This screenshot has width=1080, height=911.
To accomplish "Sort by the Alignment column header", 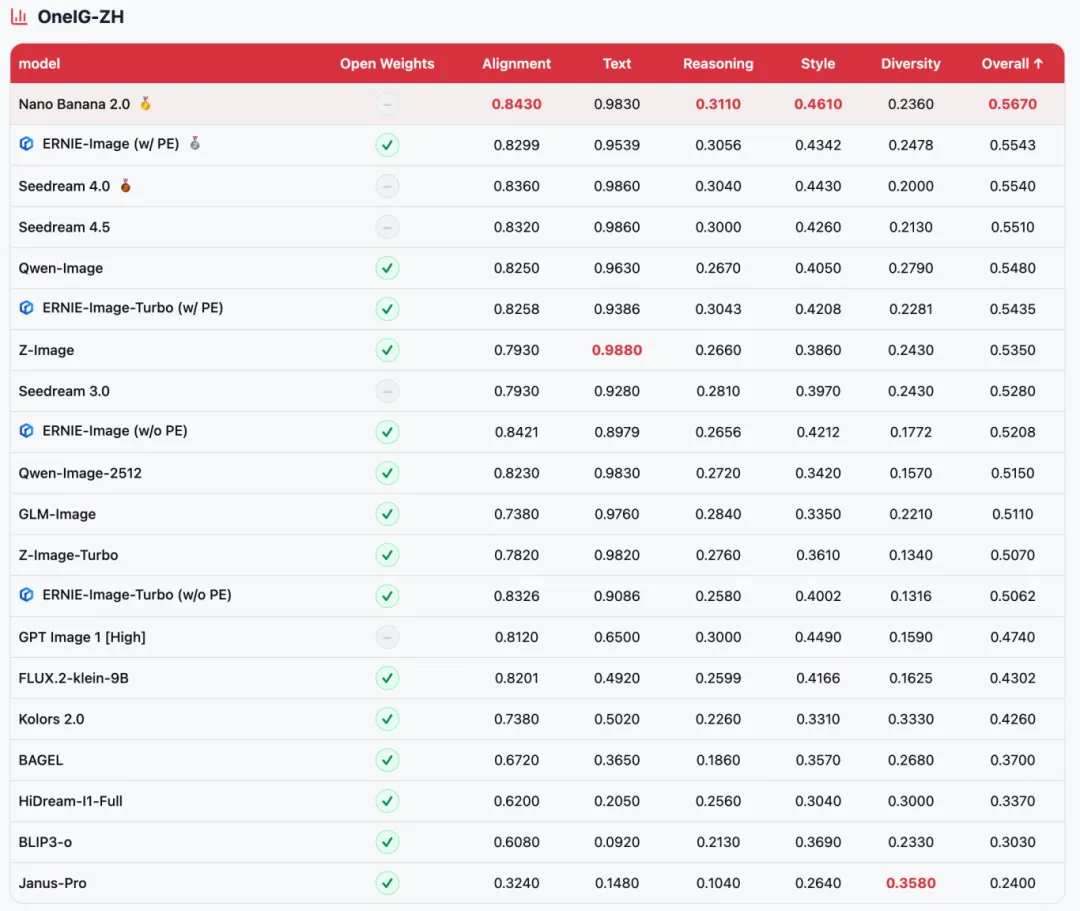I will [x=516, y=63].
